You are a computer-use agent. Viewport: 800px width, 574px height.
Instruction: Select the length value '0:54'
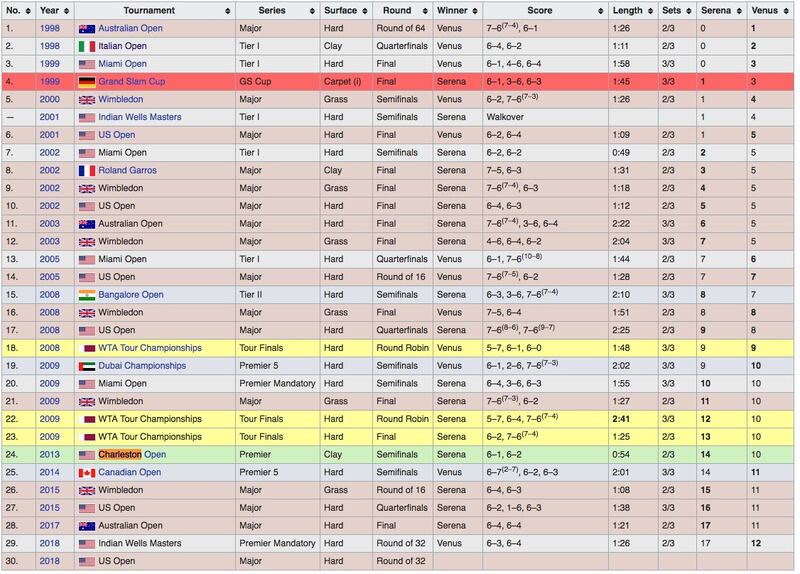pyautogui.click(x=621, y=455)
